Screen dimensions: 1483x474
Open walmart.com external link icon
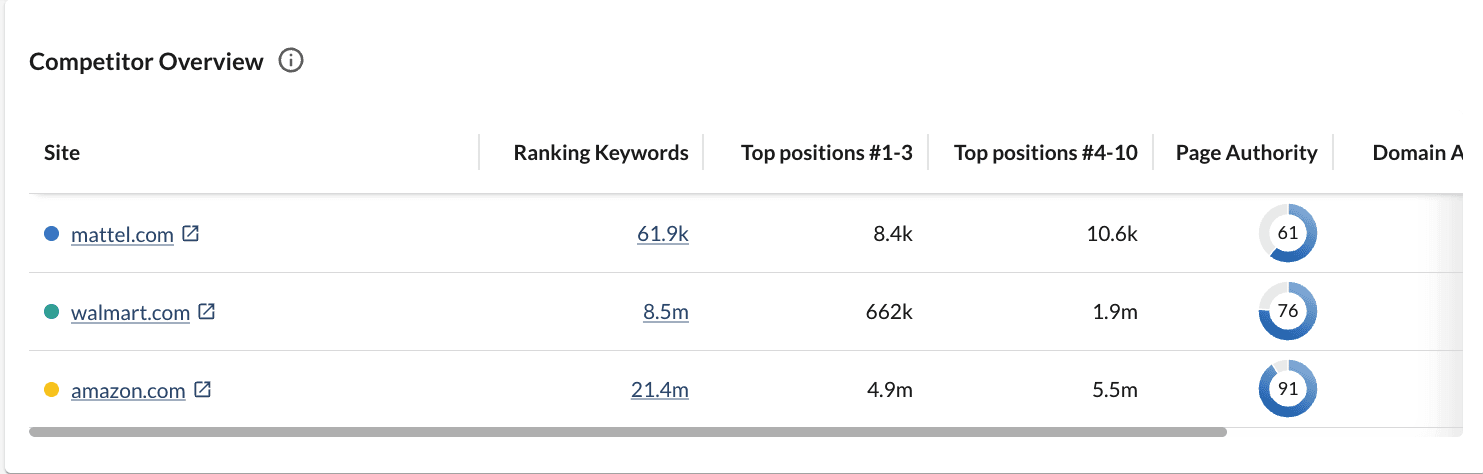(x=206, y=312)
